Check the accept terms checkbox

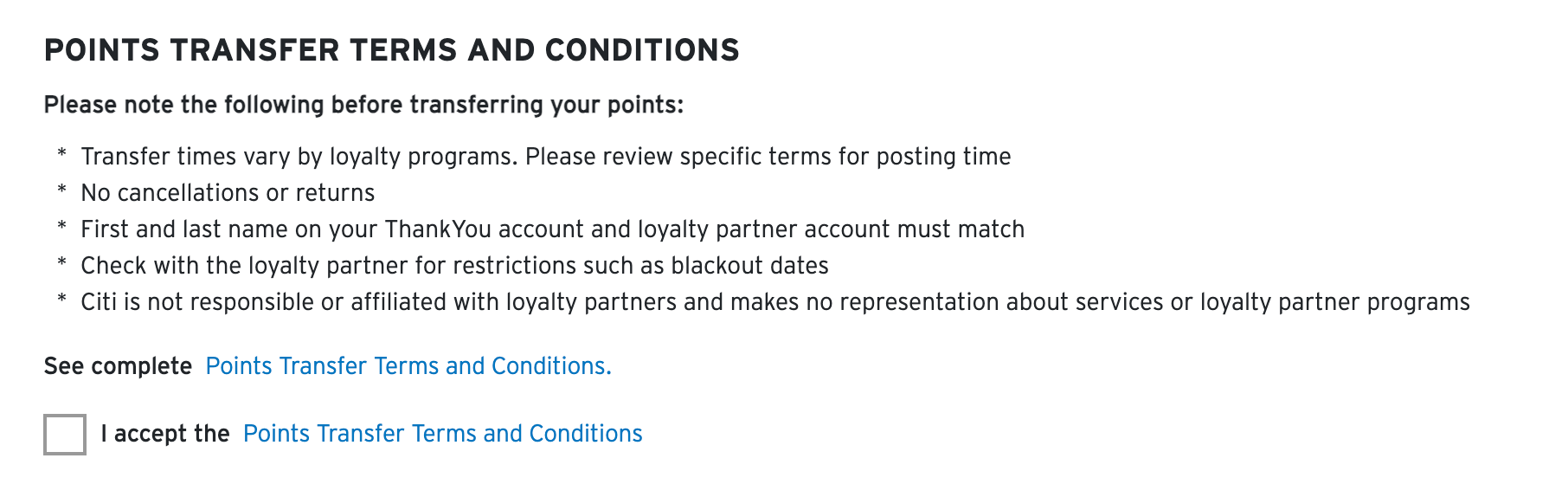65,435
